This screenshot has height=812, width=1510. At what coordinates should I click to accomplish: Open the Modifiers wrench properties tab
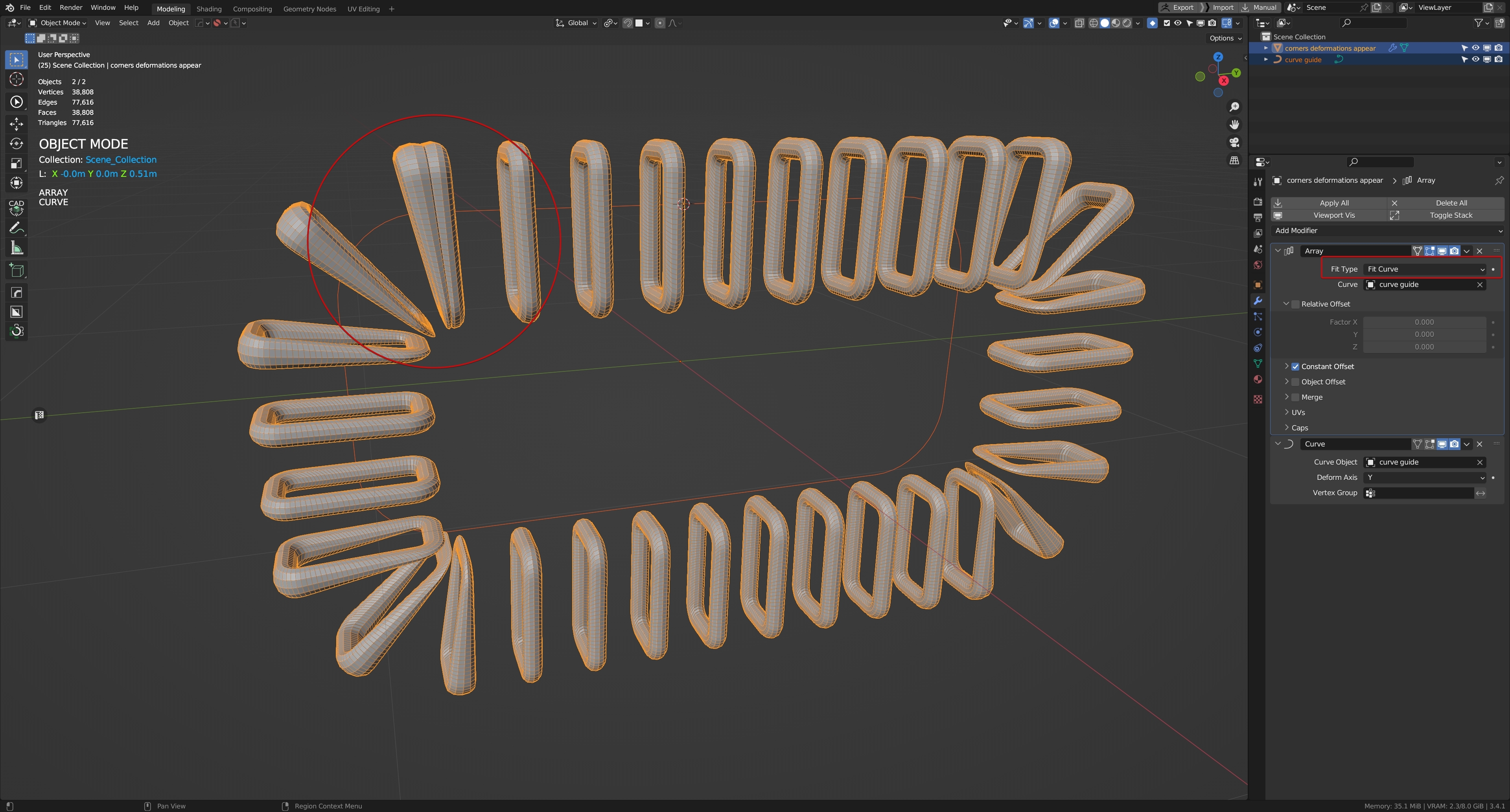1258,301
